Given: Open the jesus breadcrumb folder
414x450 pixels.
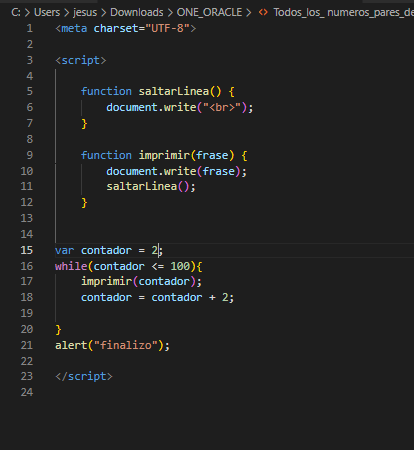Looking at the screenshot, I should pos(85,12).
